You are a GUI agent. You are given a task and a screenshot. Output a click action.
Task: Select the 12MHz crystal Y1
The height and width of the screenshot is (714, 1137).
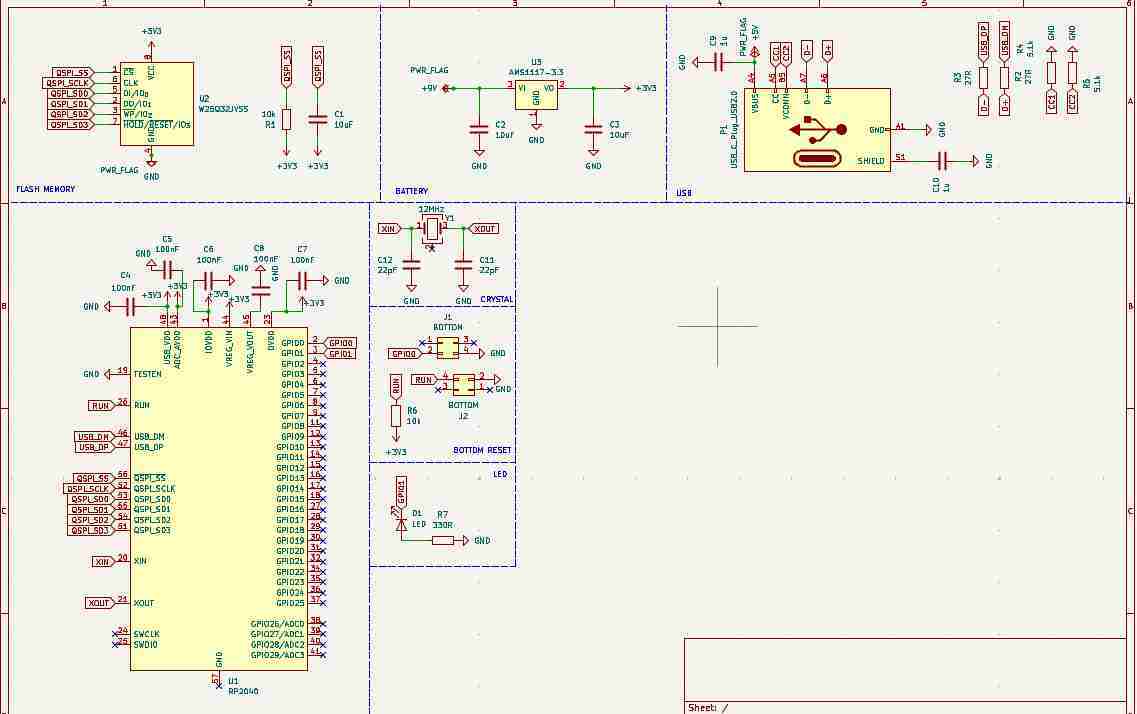tap(432, 228)
